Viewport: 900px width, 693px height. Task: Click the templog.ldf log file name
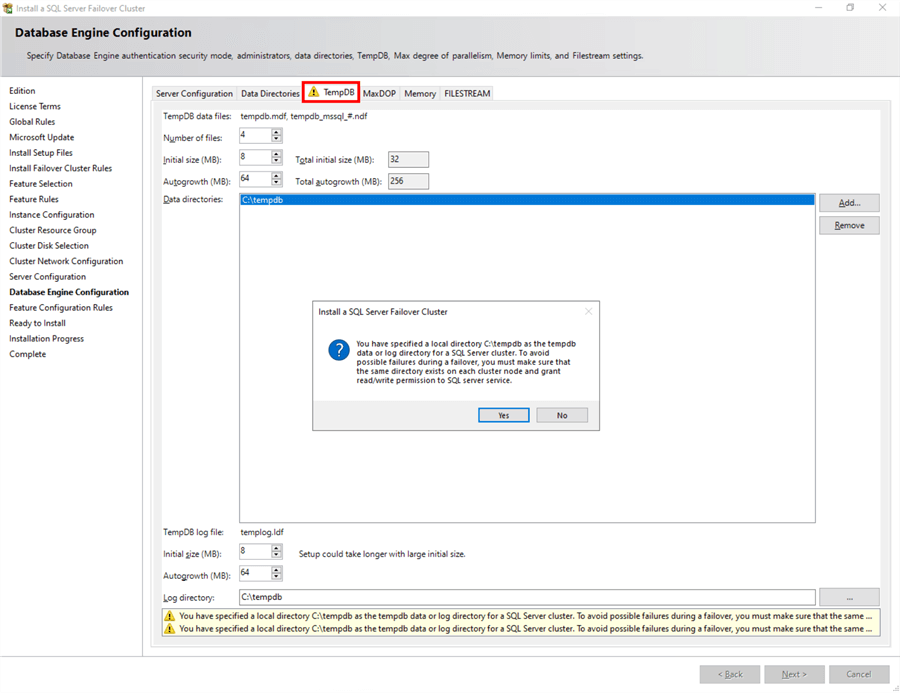click(262, 532)
